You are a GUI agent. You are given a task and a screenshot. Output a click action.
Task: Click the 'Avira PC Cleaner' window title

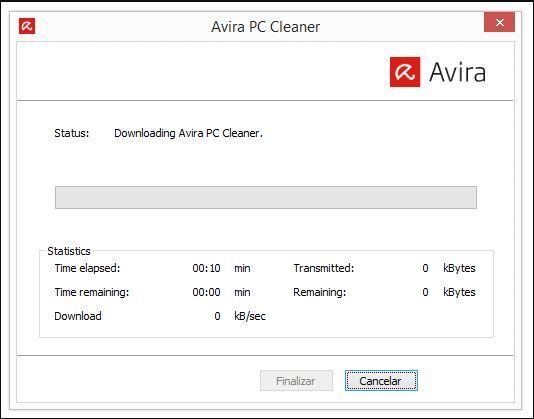click(265, 27)
